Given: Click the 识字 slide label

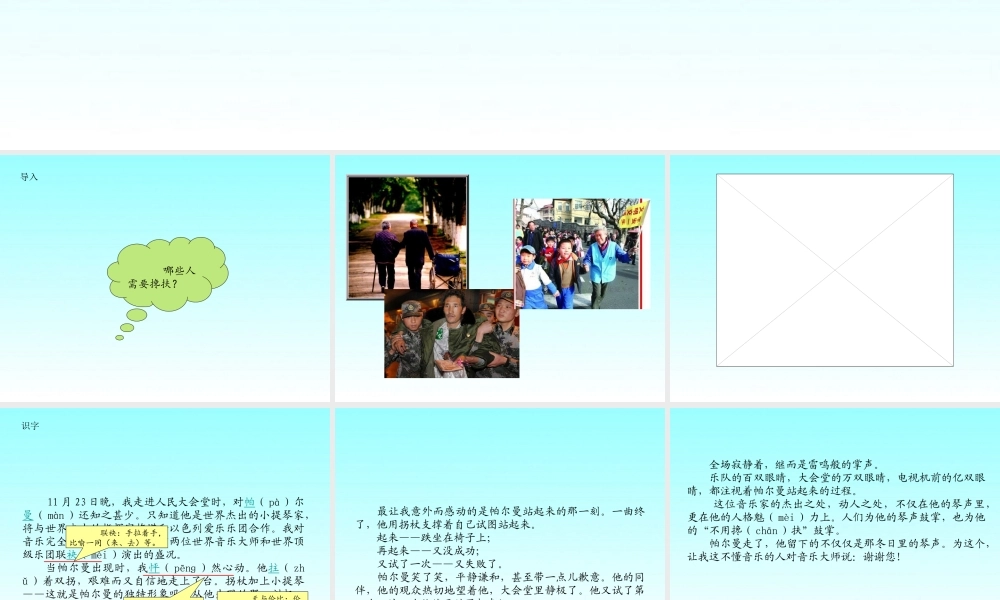Looking at the screenshot, I should (x=30, y=426).
